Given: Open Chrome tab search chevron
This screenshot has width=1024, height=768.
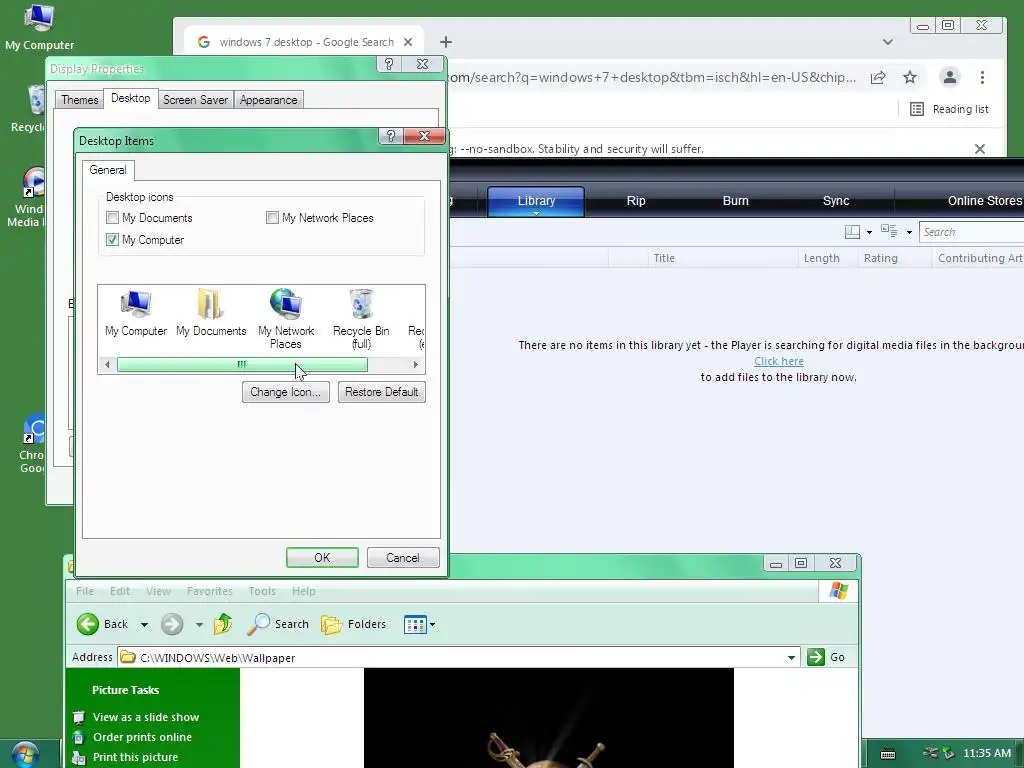Looking at the screenshot, I should pyautogui.click(x=888, y=42).
